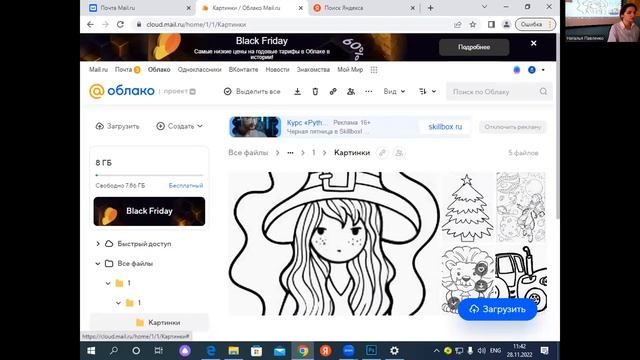This screenshot has height=360, width=640.
Task: Click the Загрузить button in sidebar
Action: (x=118, y=126)
